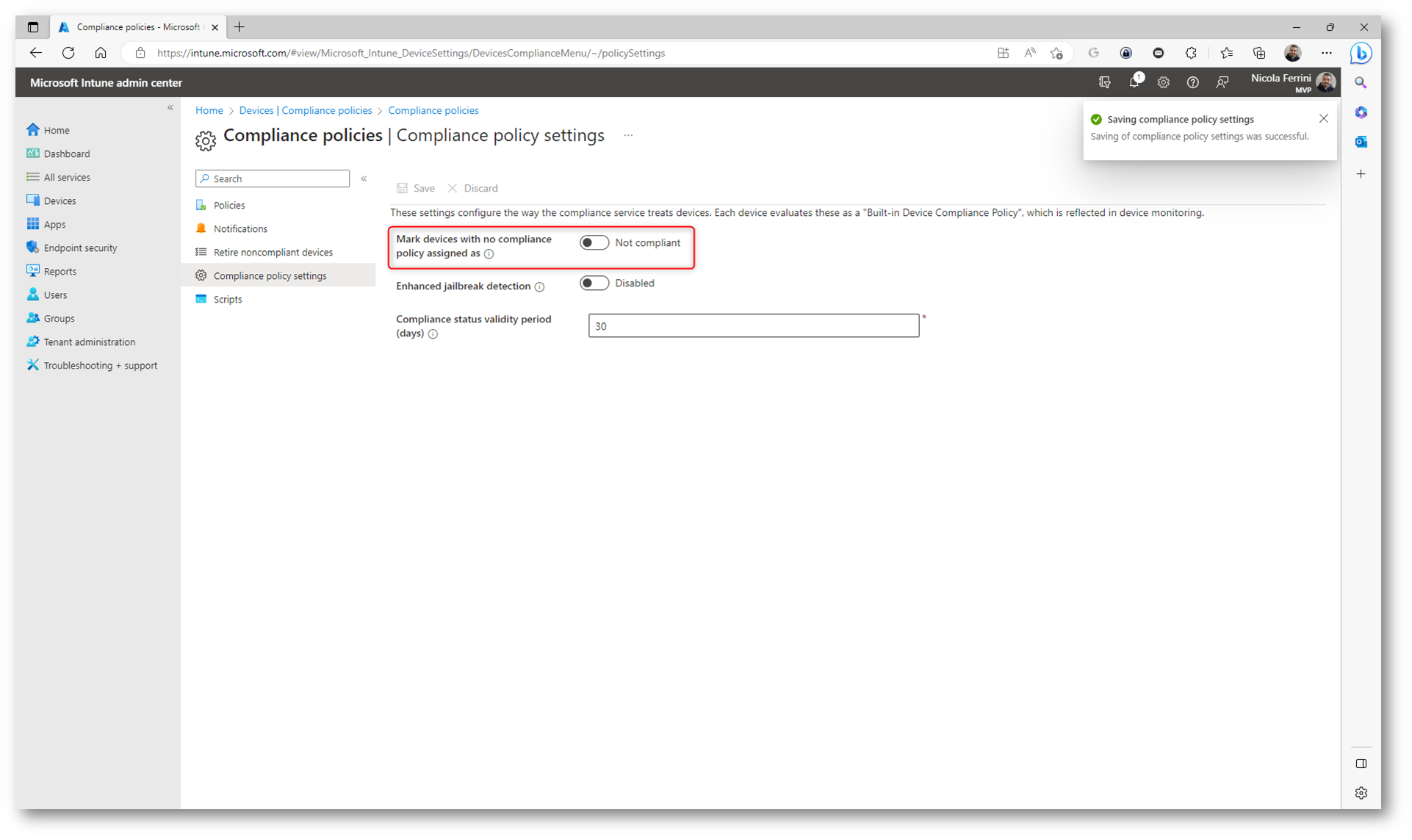Collapse the left navigation sidebar
The height and width of the screenshot is (840, 1412).
(170, 108)
